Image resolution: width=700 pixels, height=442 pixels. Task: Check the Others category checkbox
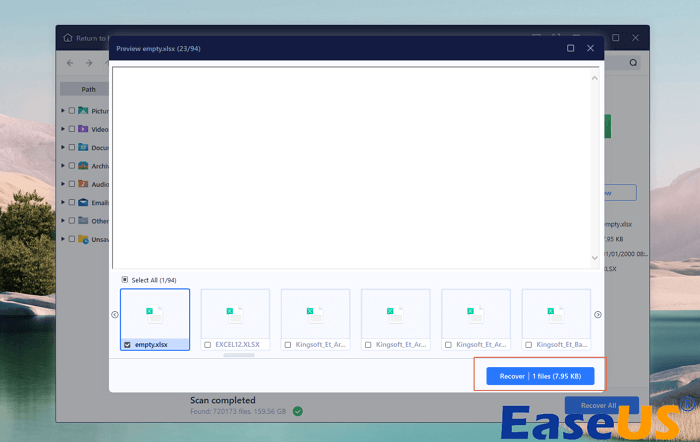click(x=72, y=220)
